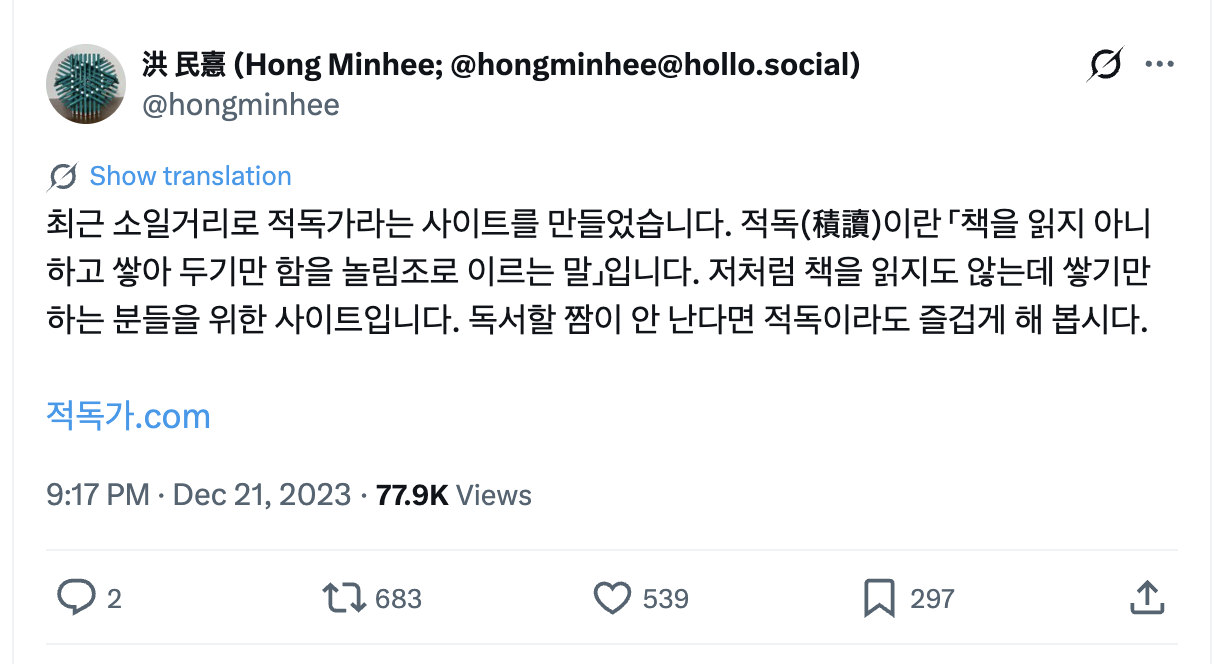This screenshot has height=664, width=1232.
Task: Click the reply count number 2
Action: click(114, 599)
